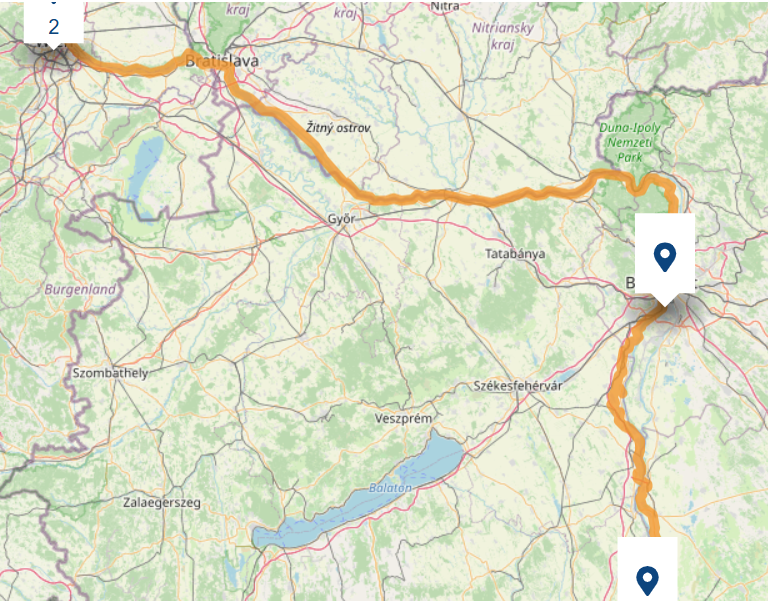Click the blue lake east of Burgenland
768x601 pixels.
click(x=143, y=167)
